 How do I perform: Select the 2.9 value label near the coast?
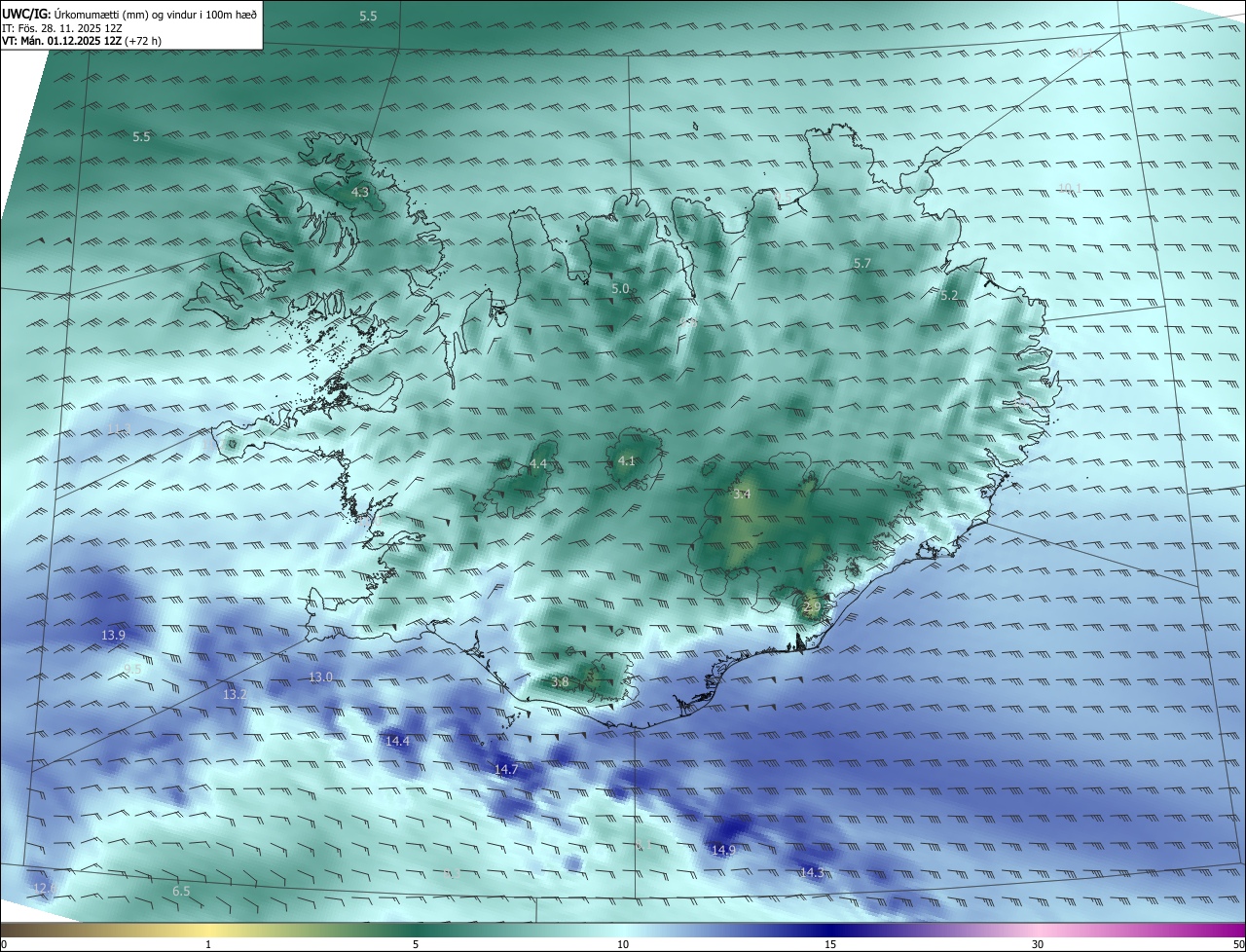(x=812, y=606)
